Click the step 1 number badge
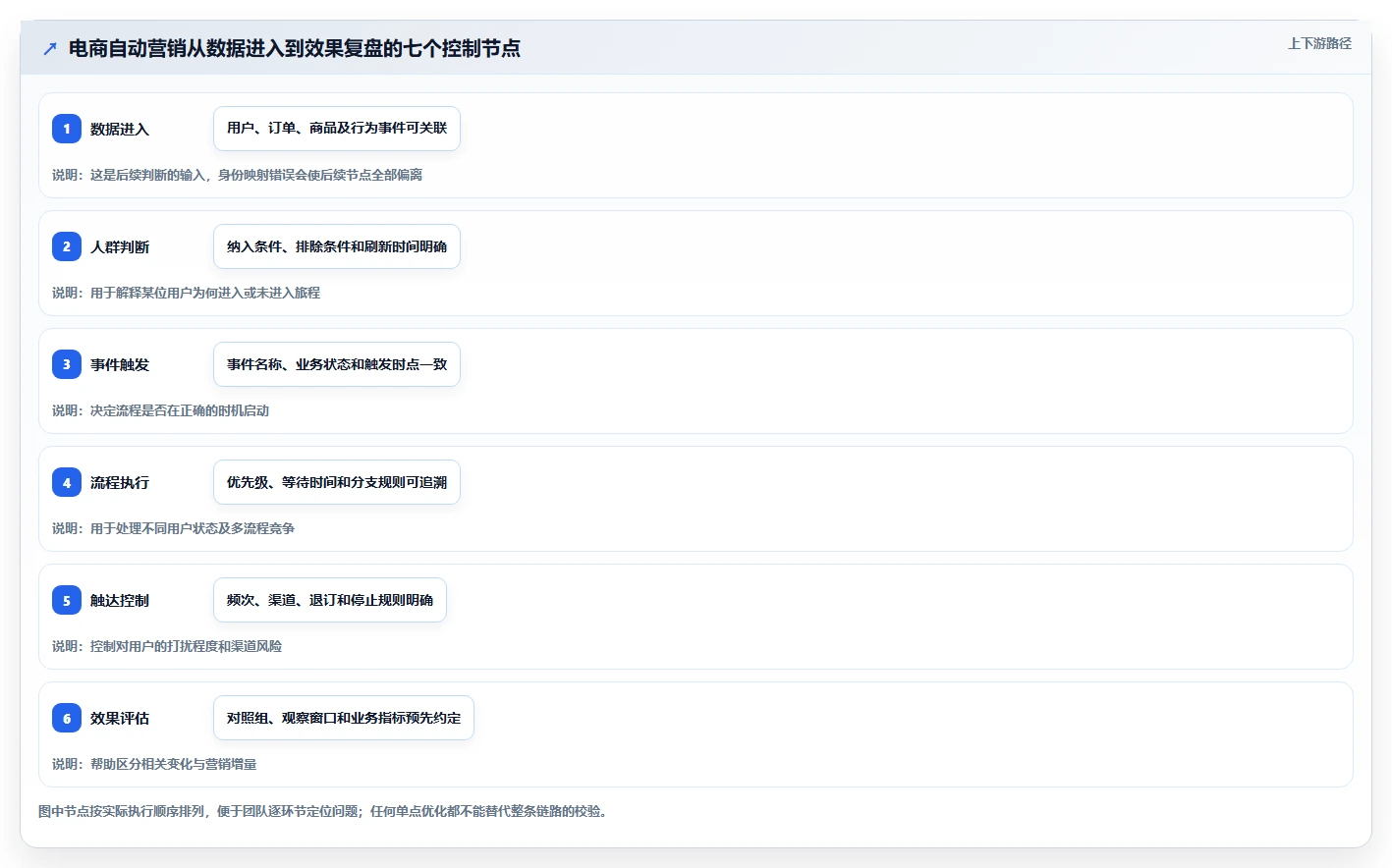1392x868 pixels. pos(67,129)
